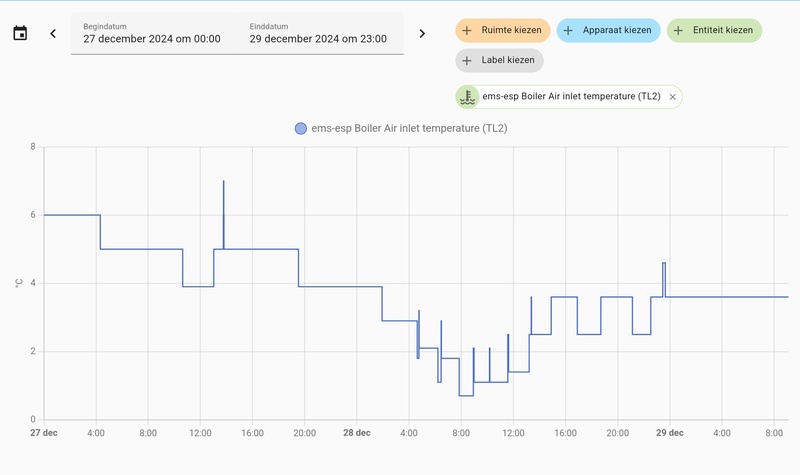Click the 28 dec axis marker
The width and height of the screenshot is (800, 475).
357,433
